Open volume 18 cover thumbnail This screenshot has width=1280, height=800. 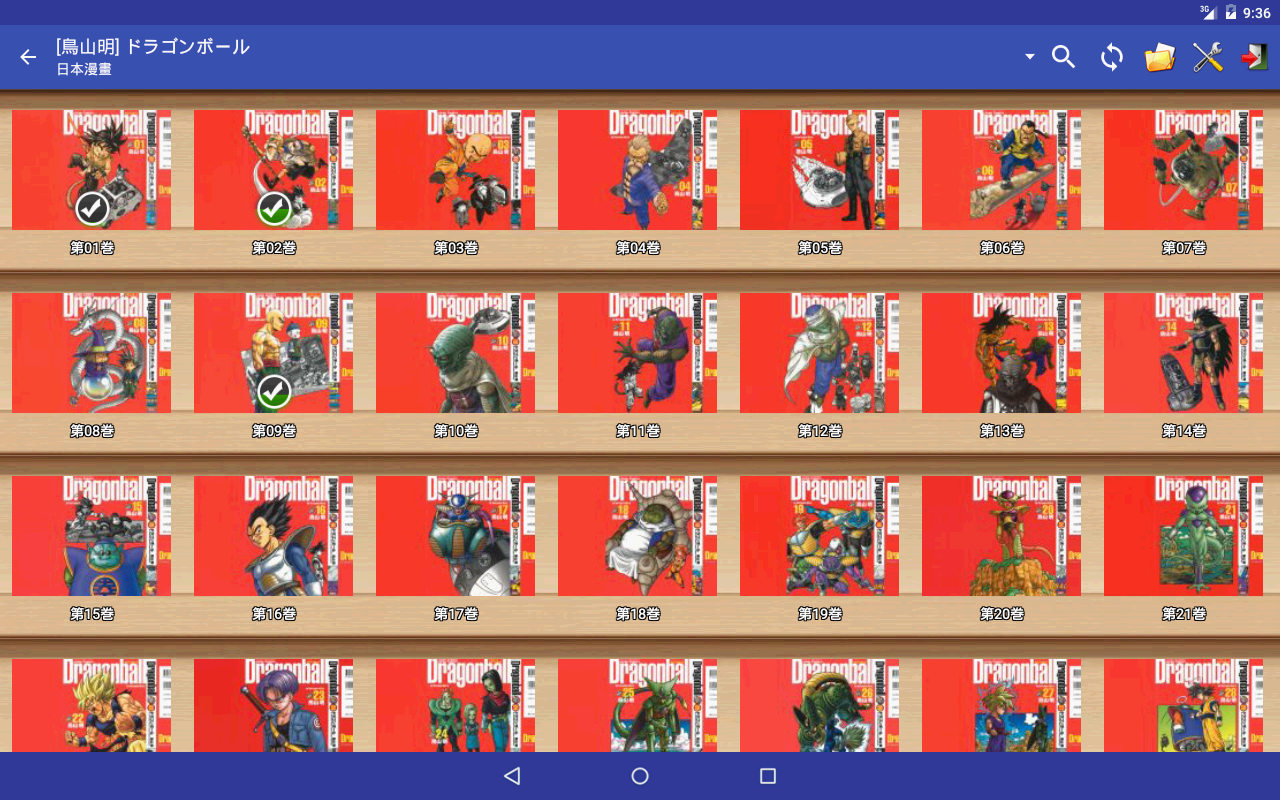coord(638,536)
